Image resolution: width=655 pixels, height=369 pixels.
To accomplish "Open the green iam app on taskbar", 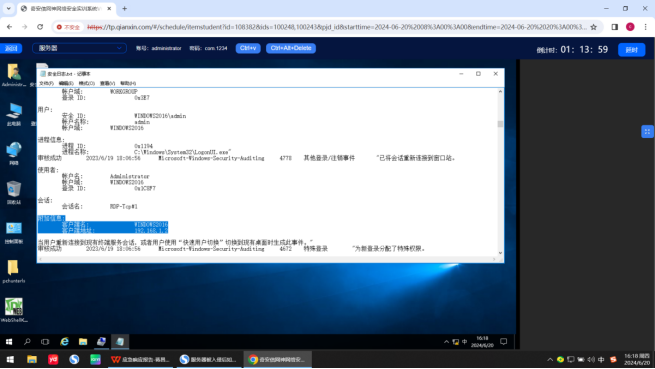I will 95,359.
